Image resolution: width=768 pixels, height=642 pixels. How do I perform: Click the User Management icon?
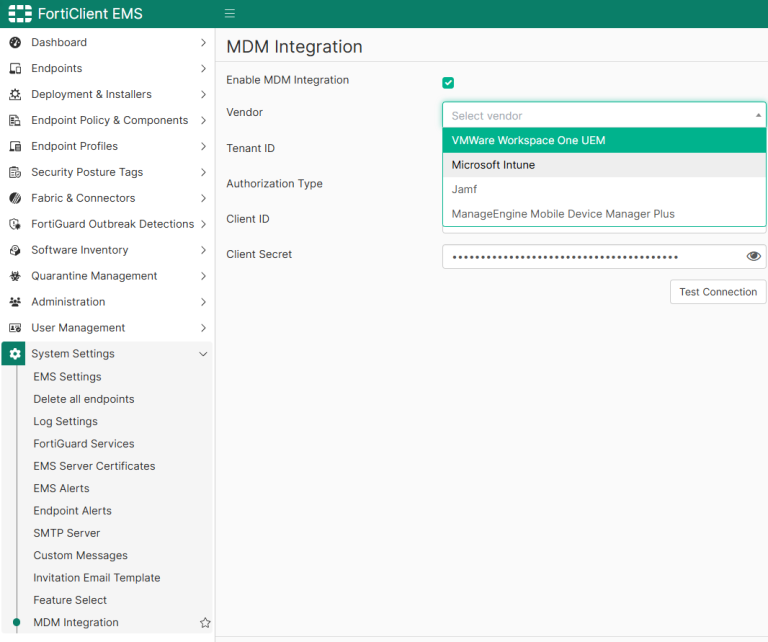pos(15,328)
